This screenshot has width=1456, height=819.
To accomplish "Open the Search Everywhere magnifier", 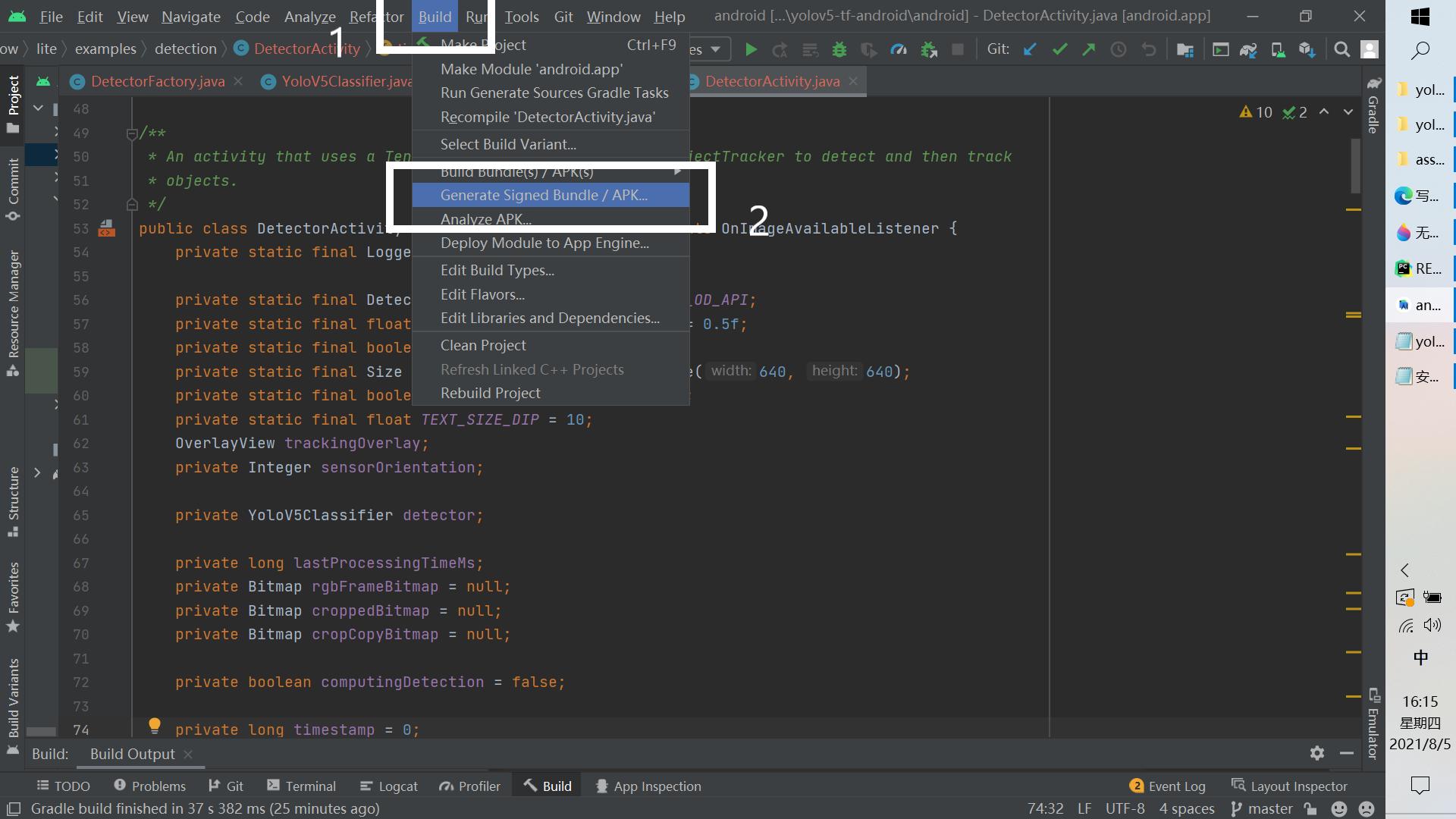I will point(1341,50).
